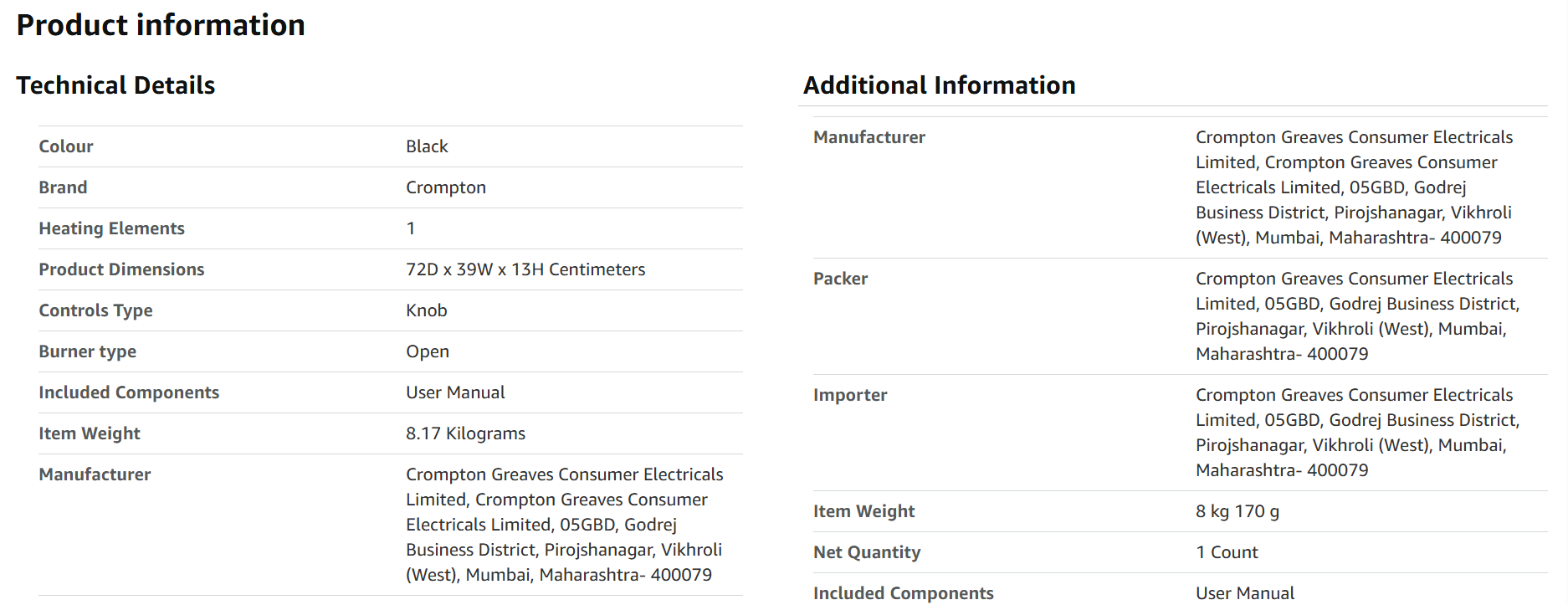Select the Brand value Crompton
The image size is (1568, 605).
coord(446,187)
